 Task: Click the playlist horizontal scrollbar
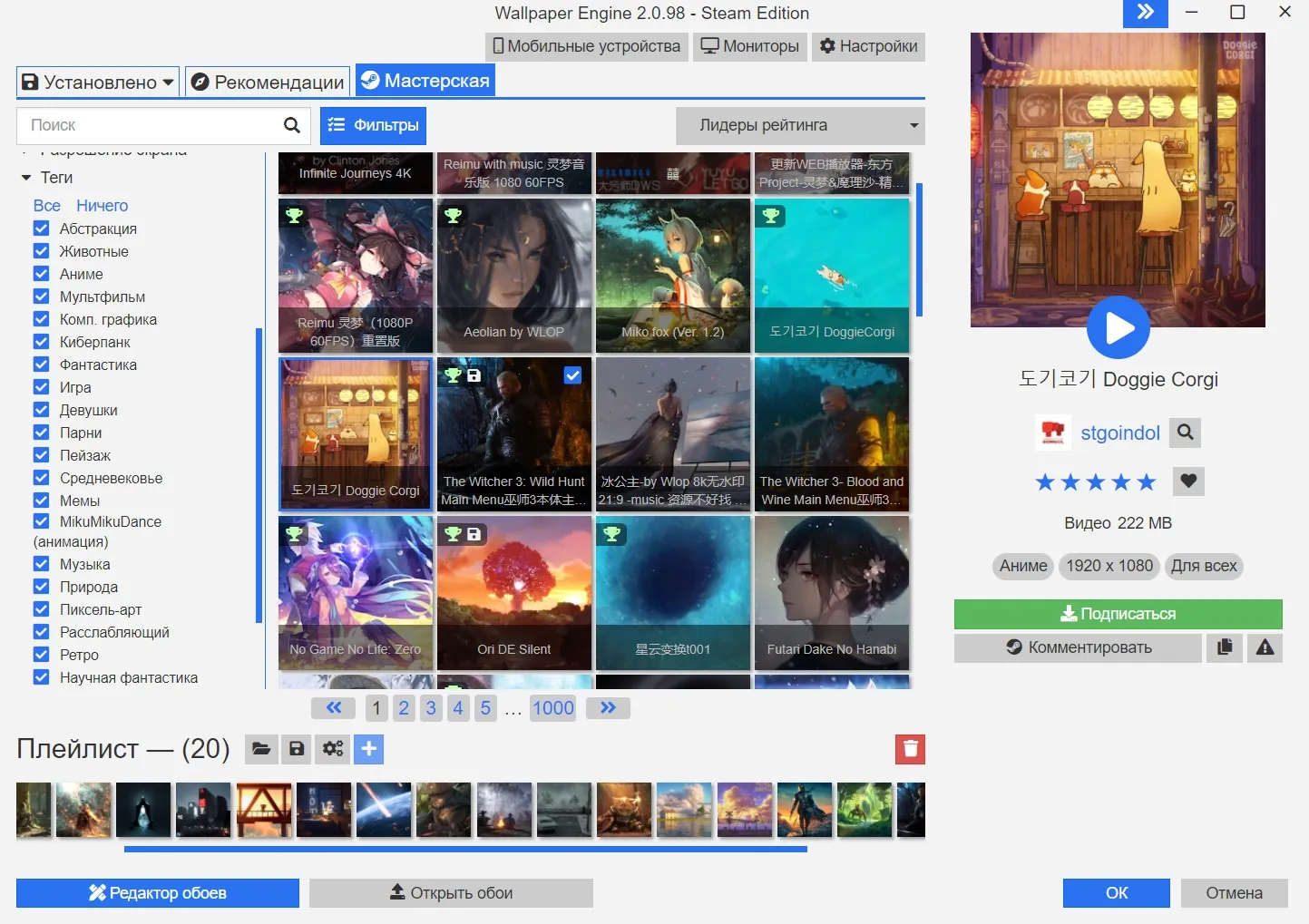pyautogui.click(x=465, y=850)
